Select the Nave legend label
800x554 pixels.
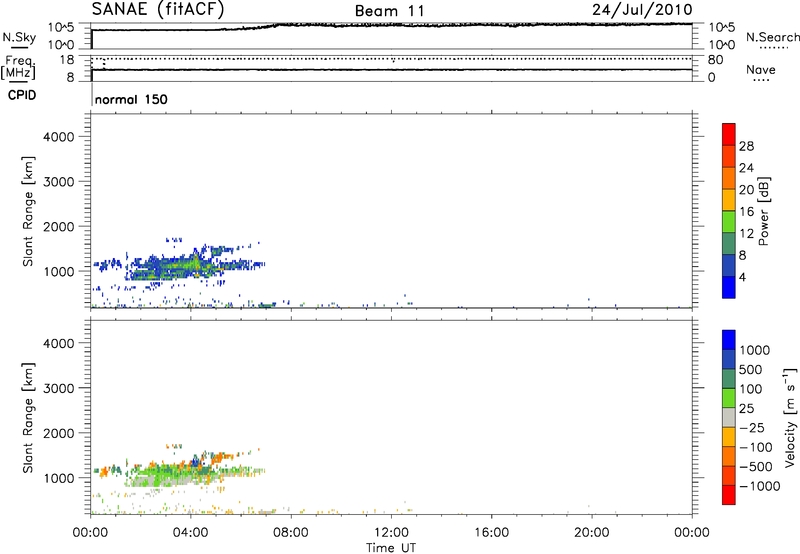click(763, 70)
